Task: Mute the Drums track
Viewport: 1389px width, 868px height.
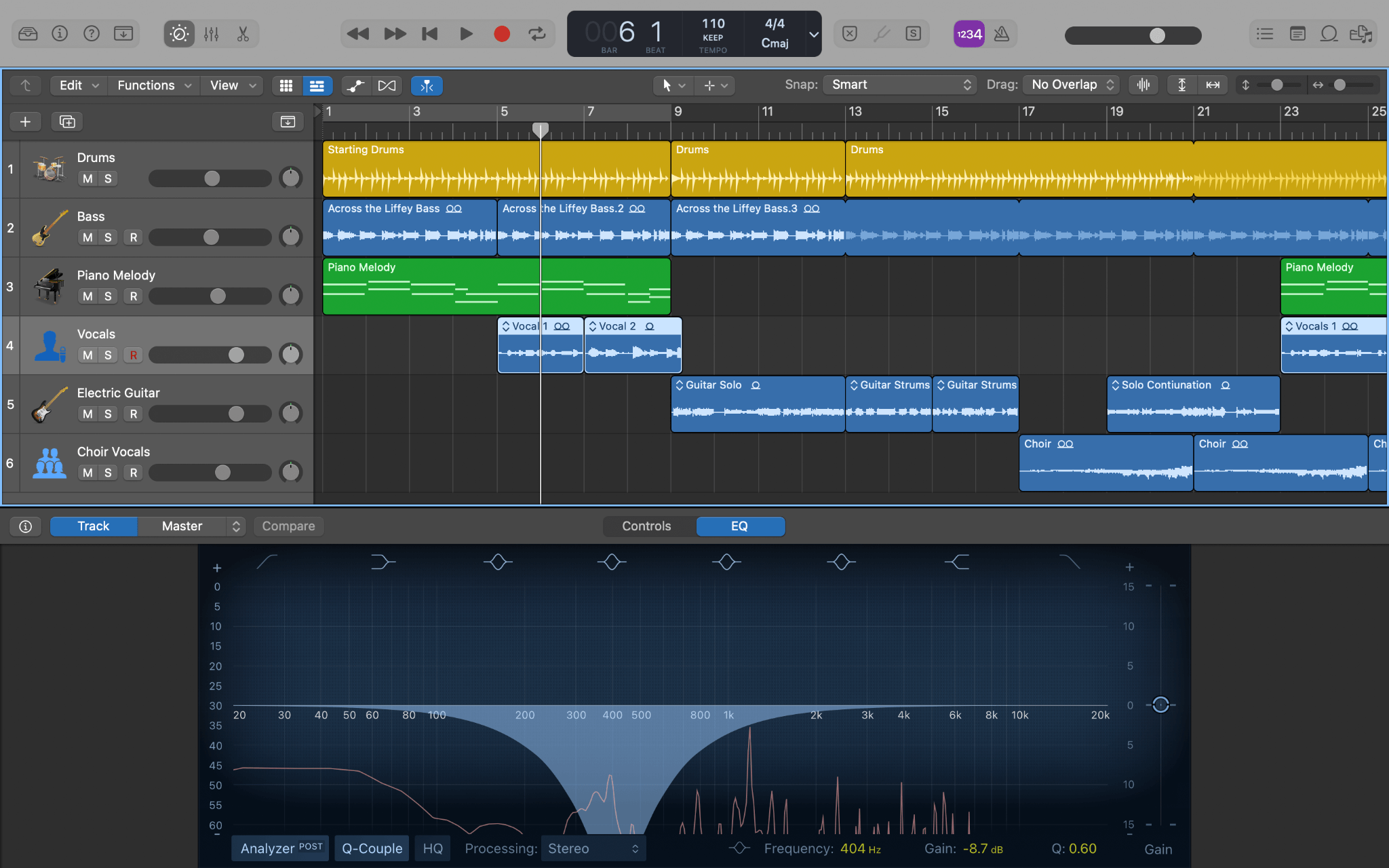Action: point(87,178)
